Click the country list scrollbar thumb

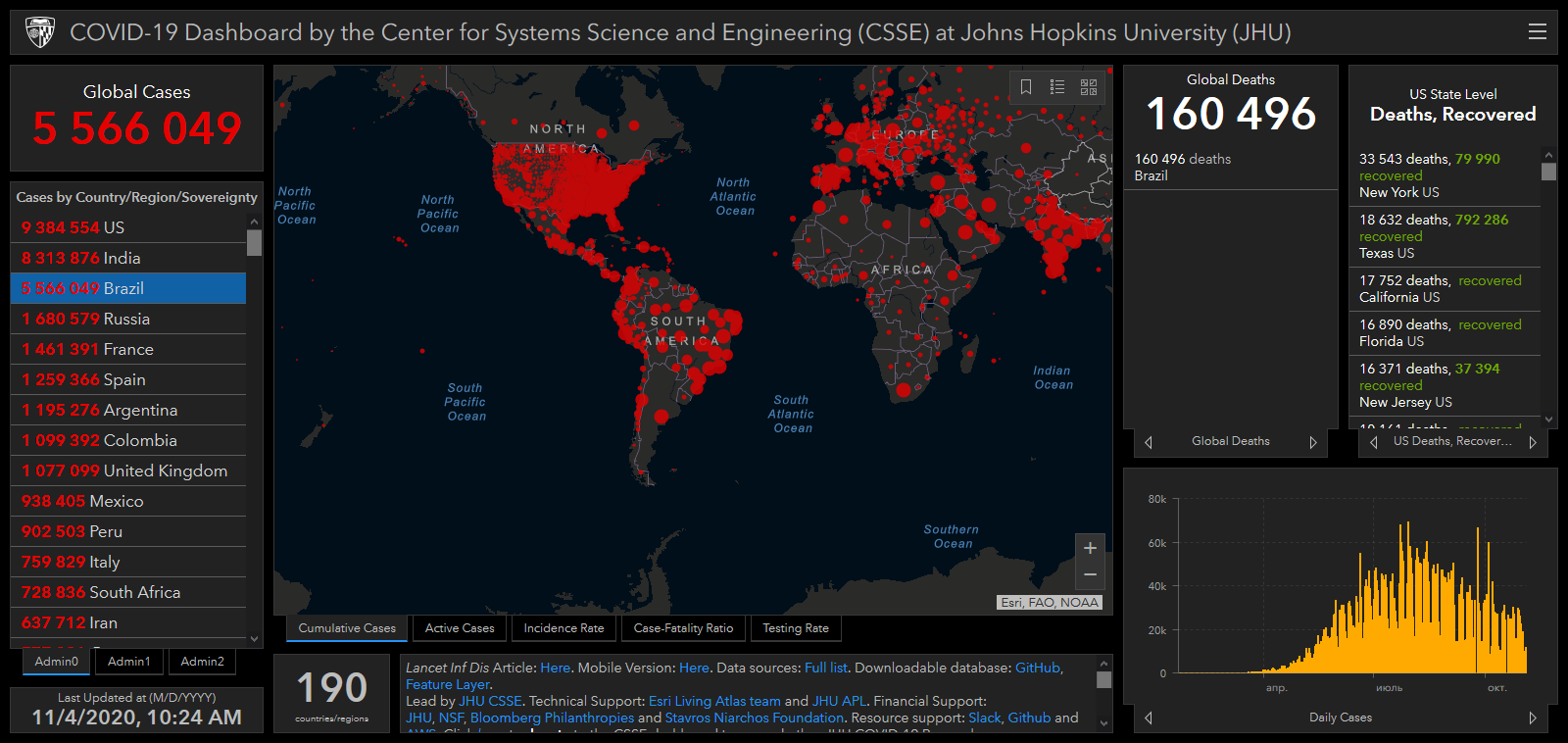point(255,242)
